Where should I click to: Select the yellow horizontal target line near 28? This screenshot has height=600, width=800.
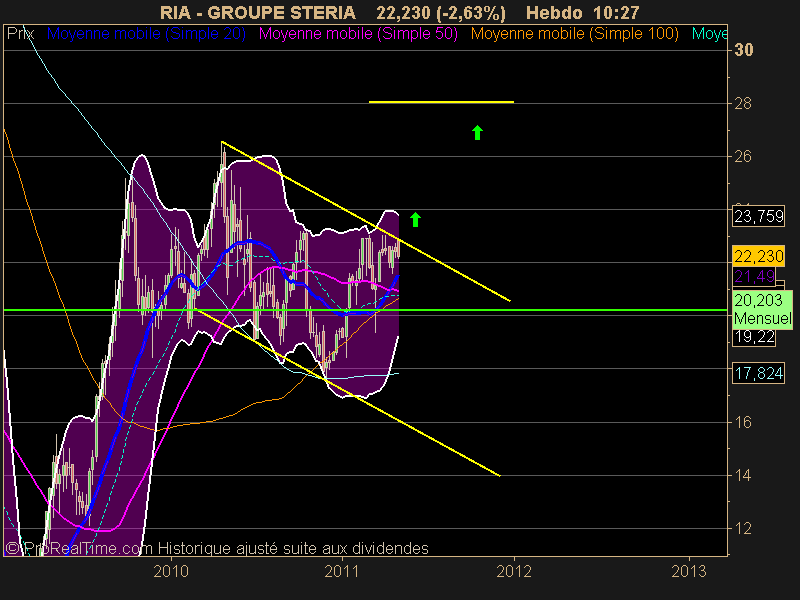441,102
